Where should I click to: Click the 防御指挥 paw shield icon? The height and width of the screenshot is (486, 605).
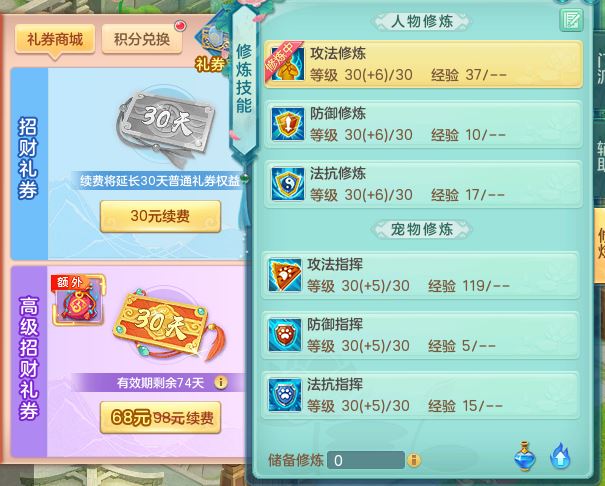(285, 335)
